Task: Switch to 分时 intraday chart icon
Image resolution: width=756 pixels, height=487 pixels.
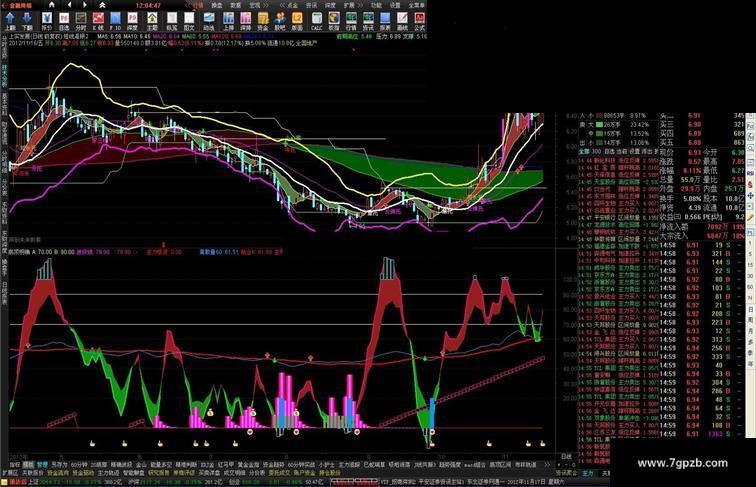Action: 81,19
